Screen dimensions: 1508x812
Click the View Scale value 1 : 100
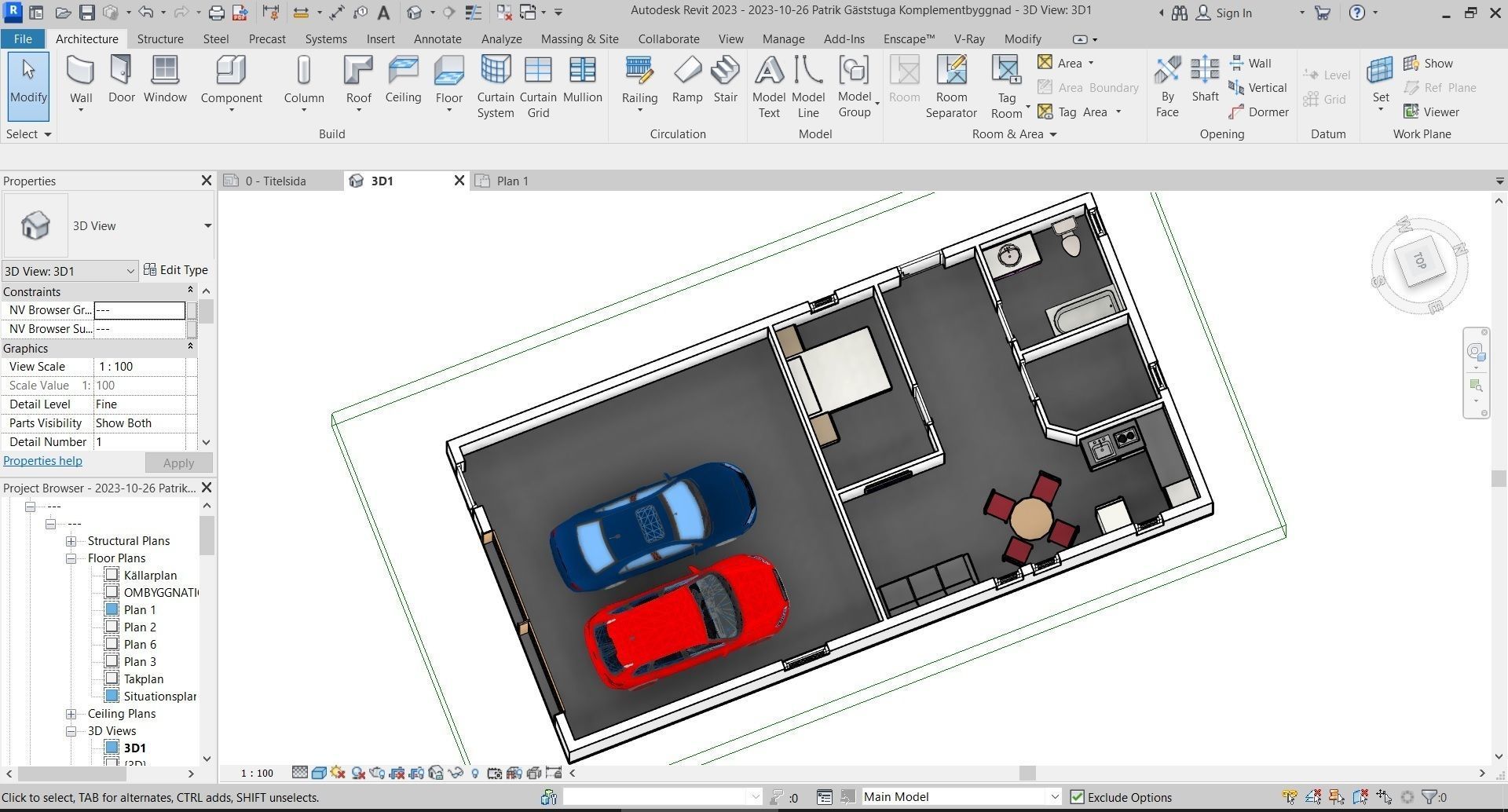click(x=139, y=367)
